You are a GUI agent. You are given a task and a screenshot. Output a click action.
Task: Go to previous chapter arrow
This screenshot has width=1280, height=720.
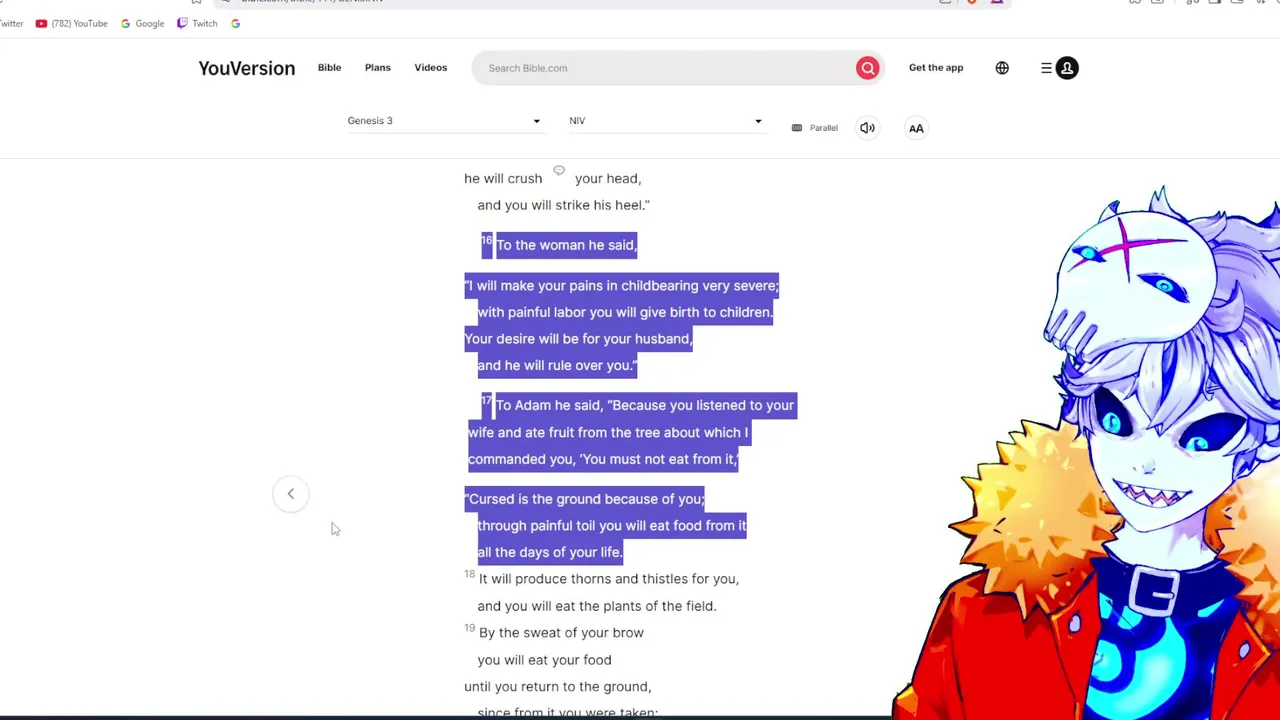290,493
